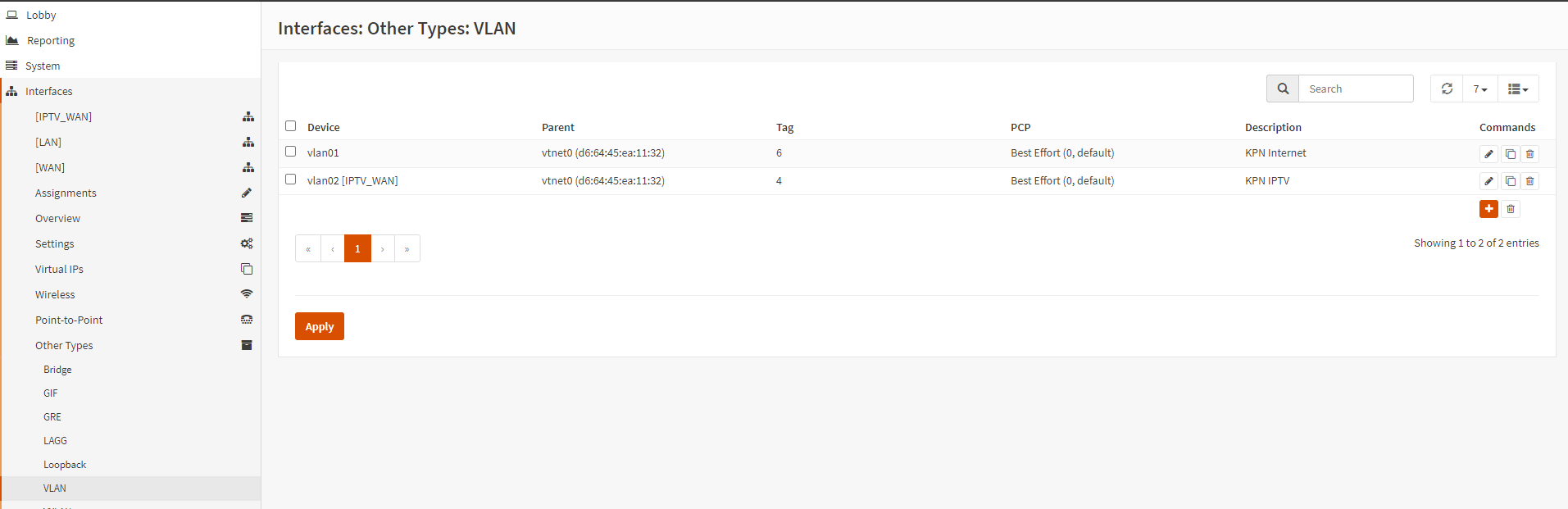
Task: Open the column selection dropdown
Action: tap(1518, 89)
